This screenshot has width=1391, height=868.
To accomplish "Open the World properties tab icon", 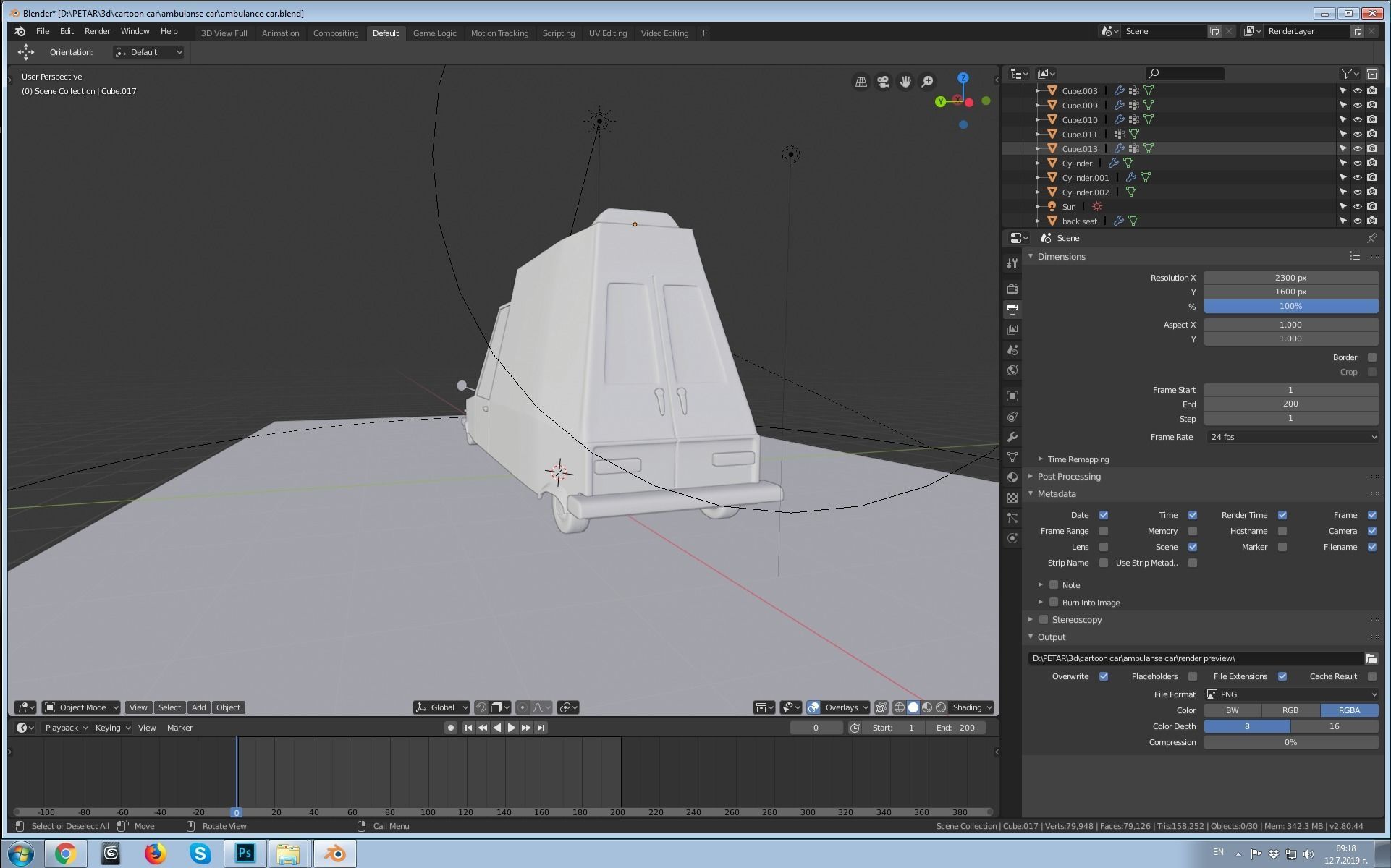I will coord(1012,370).
